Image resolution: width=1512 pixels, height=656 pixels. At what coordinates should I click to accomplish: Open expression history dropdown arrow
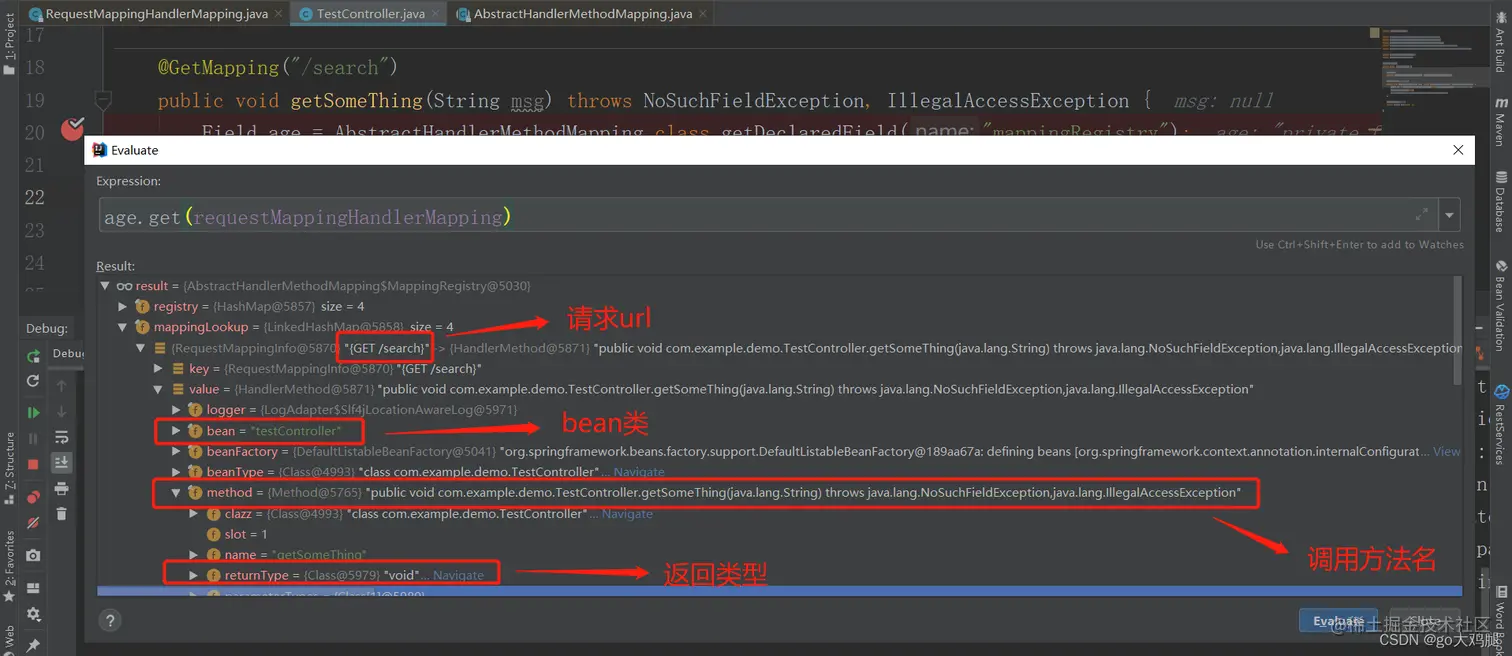(x=1450, y=215)
